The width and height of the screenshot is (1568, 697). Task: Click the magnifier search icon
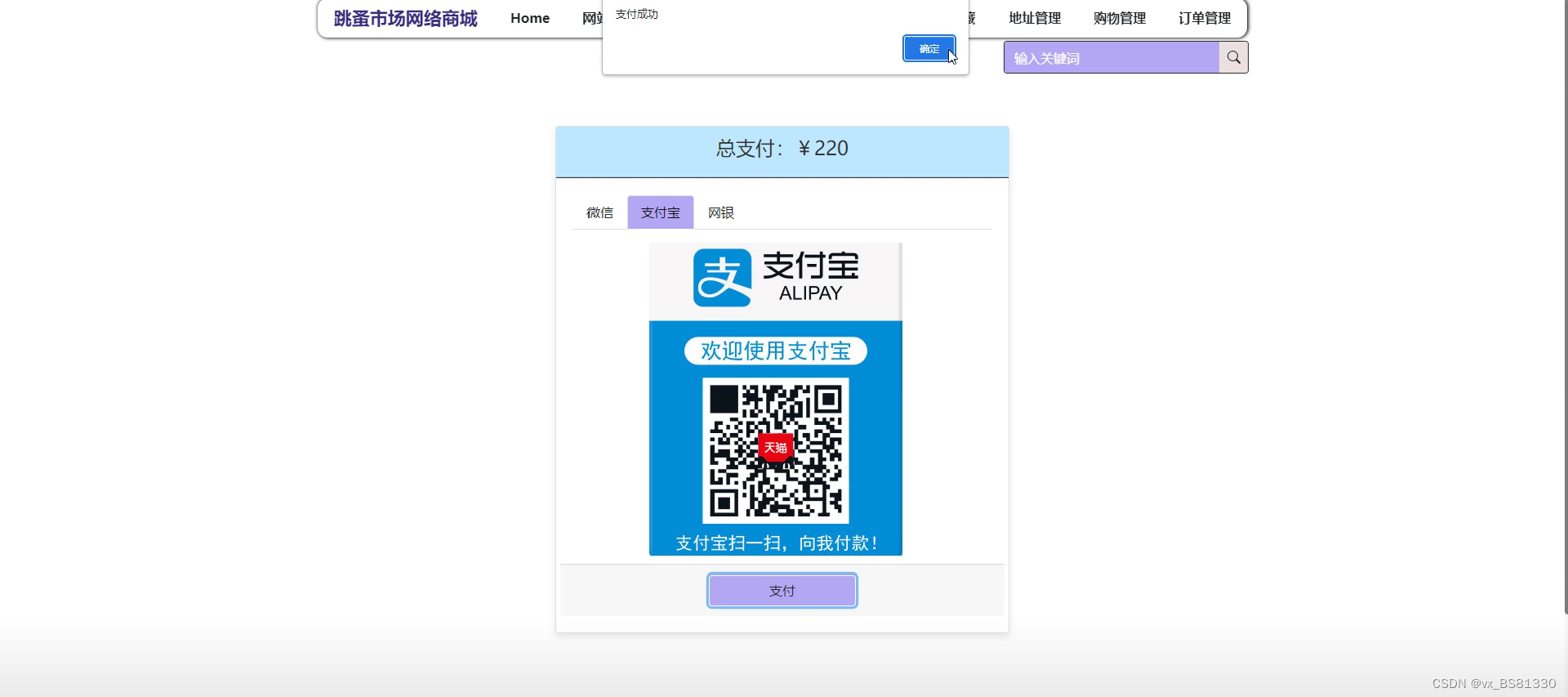[x=1234, y=58]
